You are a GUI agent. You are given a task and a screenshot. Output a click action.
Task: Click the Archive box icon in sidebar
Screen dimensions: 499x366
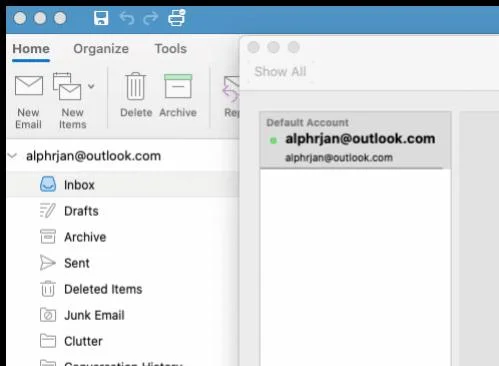48,236
